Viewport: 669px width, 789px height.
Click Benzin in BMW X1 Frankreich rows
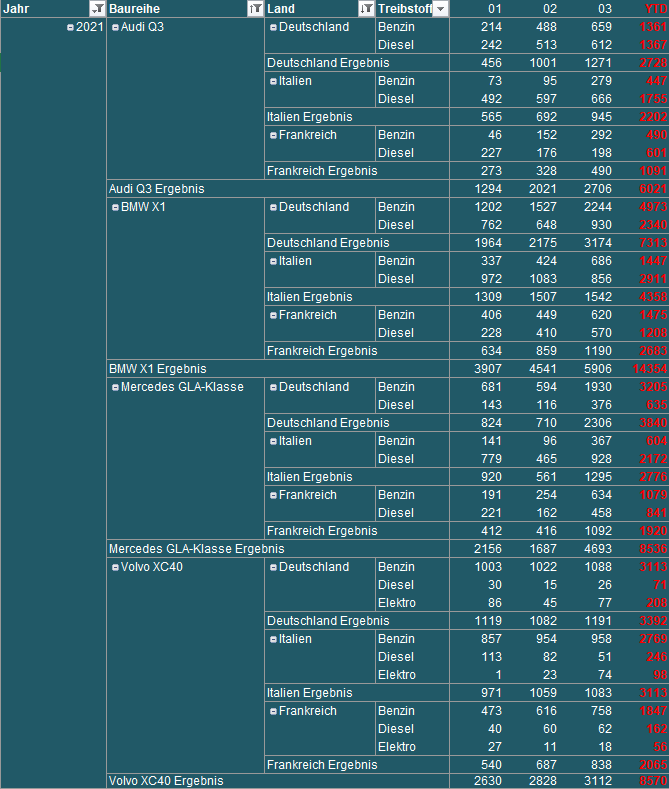coord(396,315)
